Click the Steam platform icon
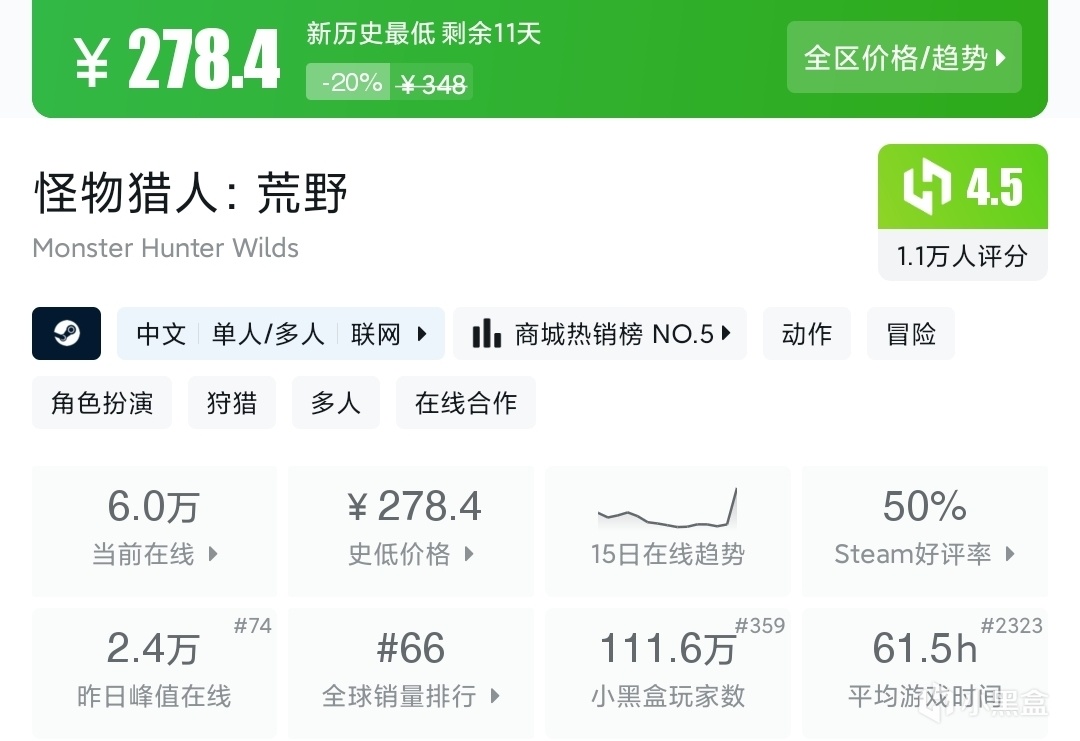The height and width of the screenshot is (741, 1080). tap(66, 333)
